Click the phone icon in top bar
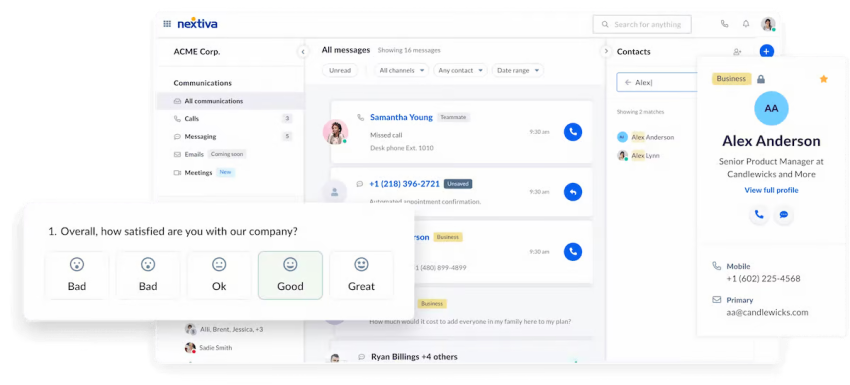The width and height of the screenshot is (850, 385). pos(724,24)
